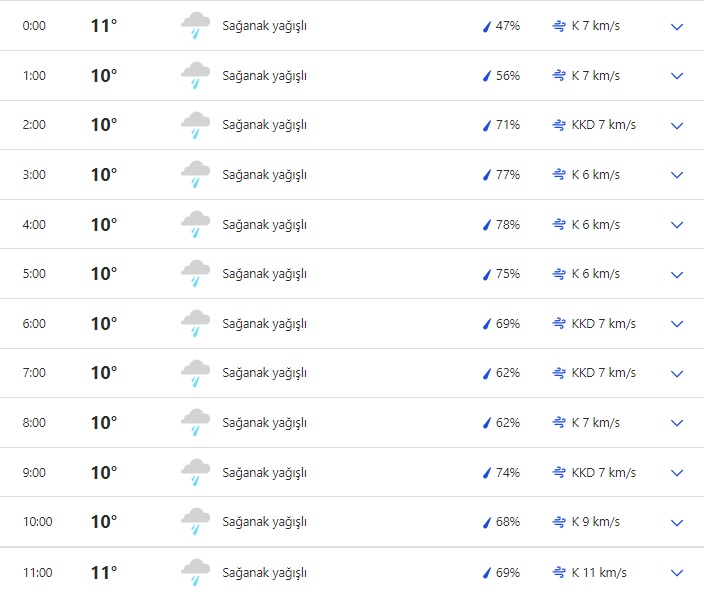This screenshot has width=704, height=597.
Task: Click the 77% precipitation chance value
Action: click(x=508, y=175)
